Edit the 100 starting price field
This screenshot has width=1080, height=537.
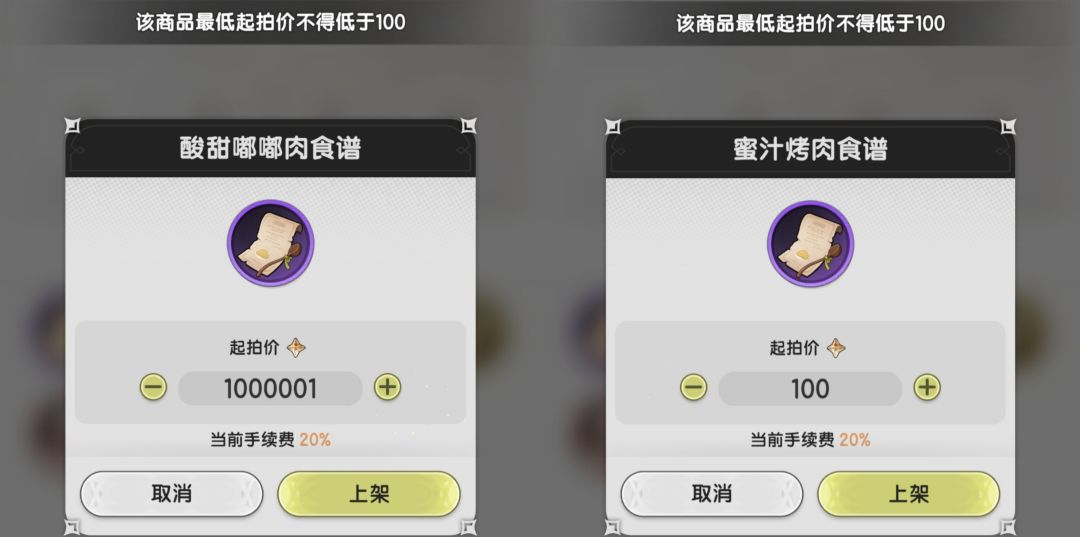[810, 388]
